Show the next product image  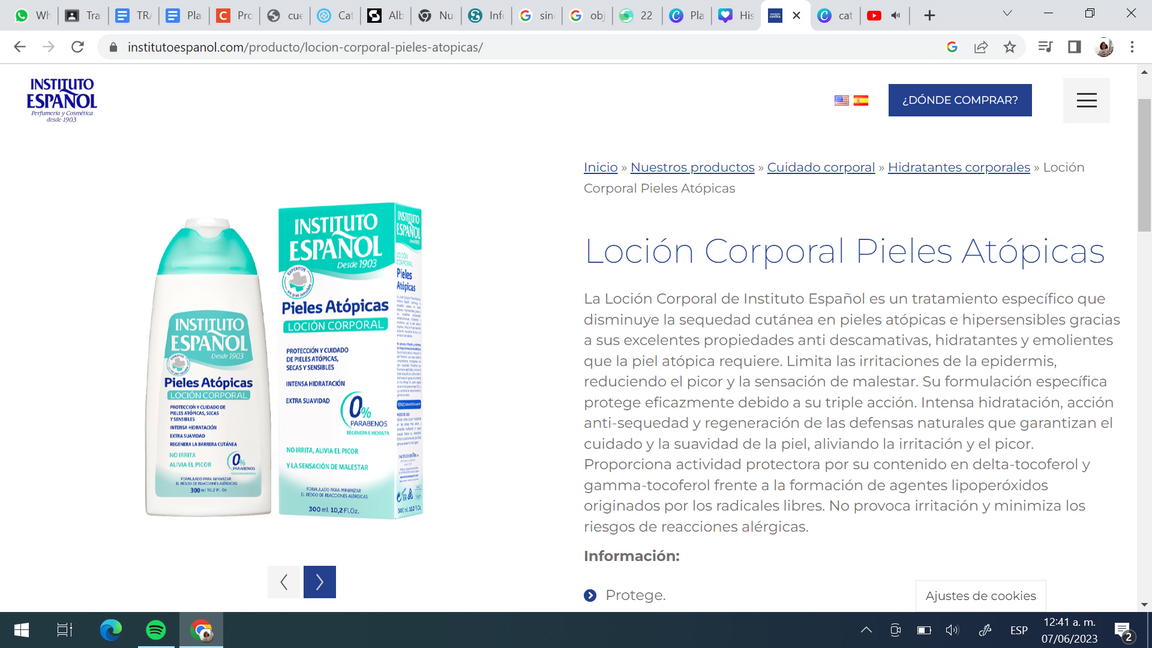(x=320, y=582)
